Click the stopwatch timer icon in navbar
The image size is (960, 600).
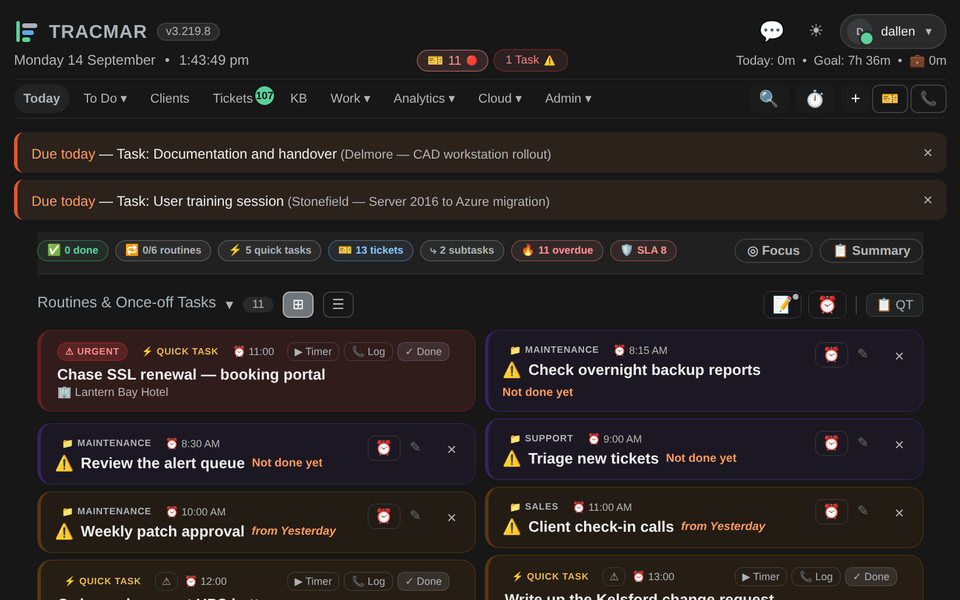814,99
